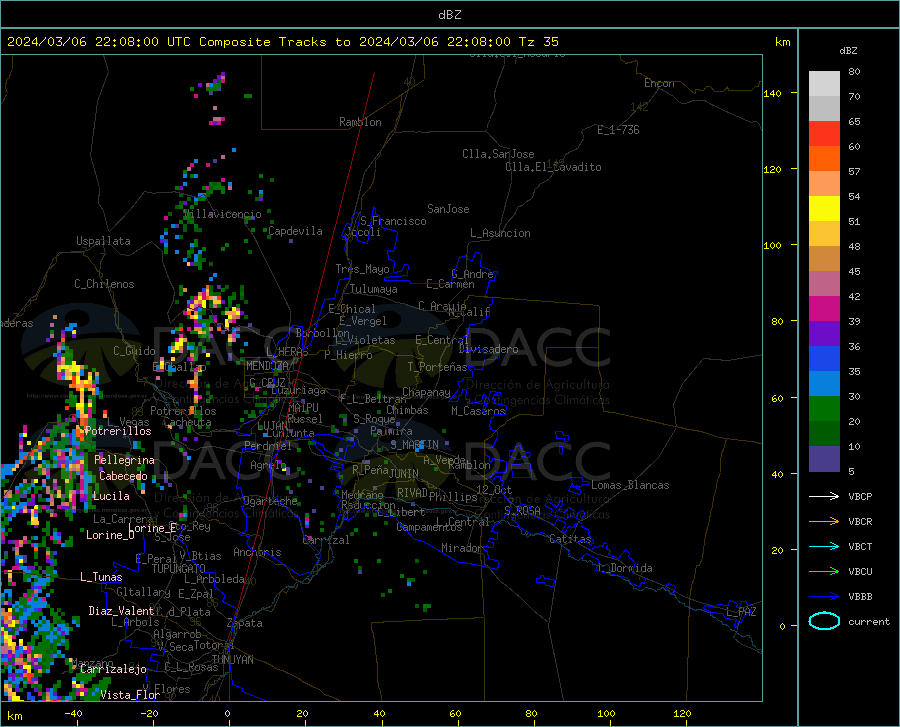
Task: Pick the purple 39 dBZ swatch
Action: (824, 334)
